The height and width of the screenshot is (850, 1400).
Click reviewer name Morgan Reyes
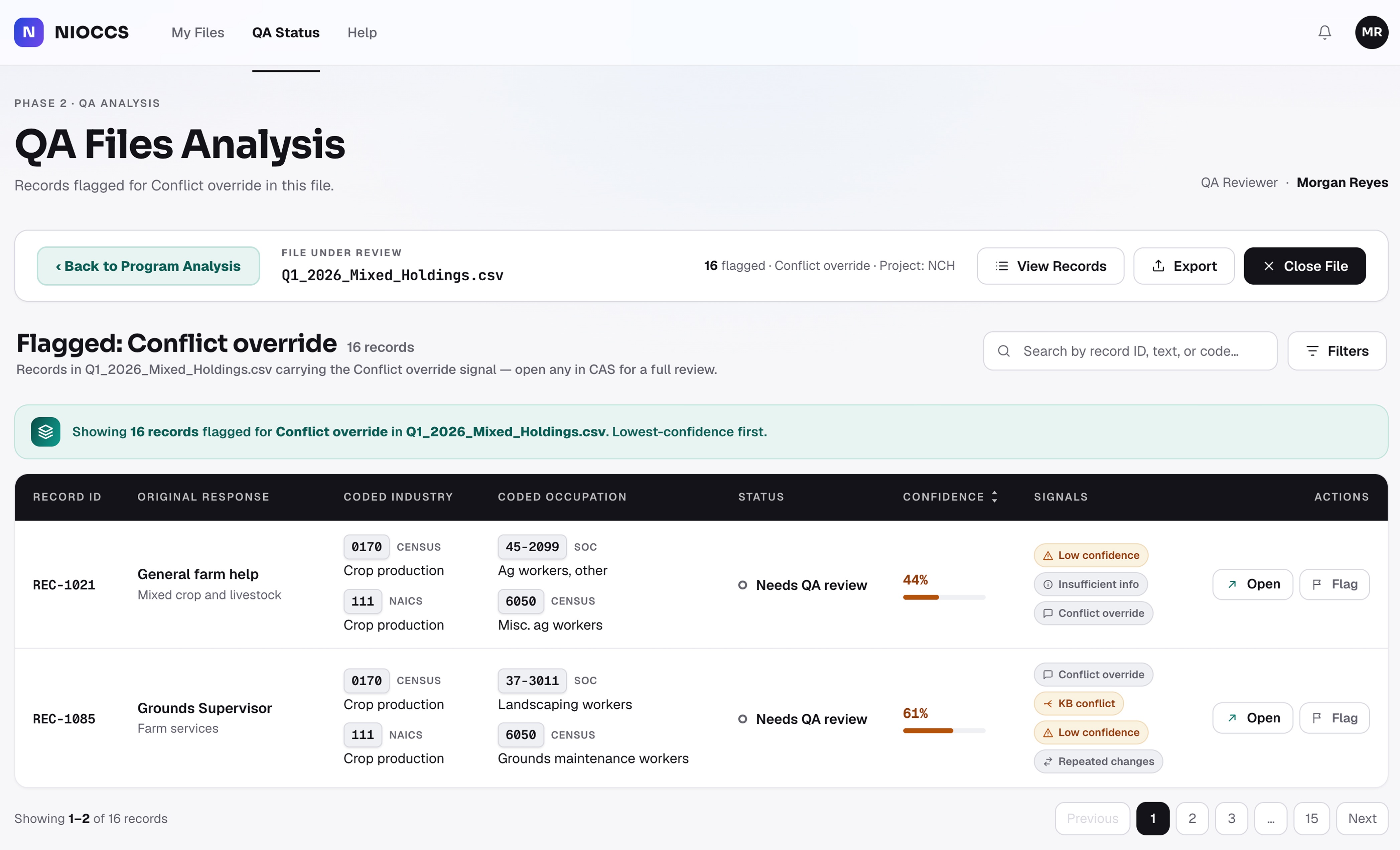(1342, 182)
